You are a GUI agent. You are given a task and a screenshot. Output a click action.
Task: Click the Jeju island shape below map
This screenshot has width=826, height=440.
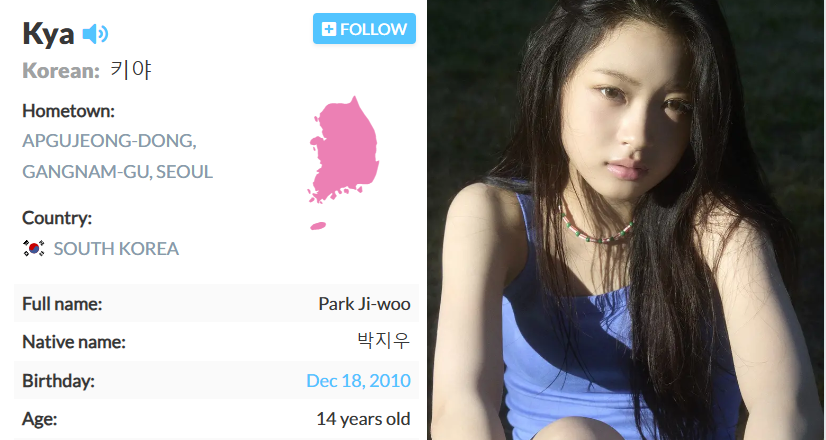(318, 226)
